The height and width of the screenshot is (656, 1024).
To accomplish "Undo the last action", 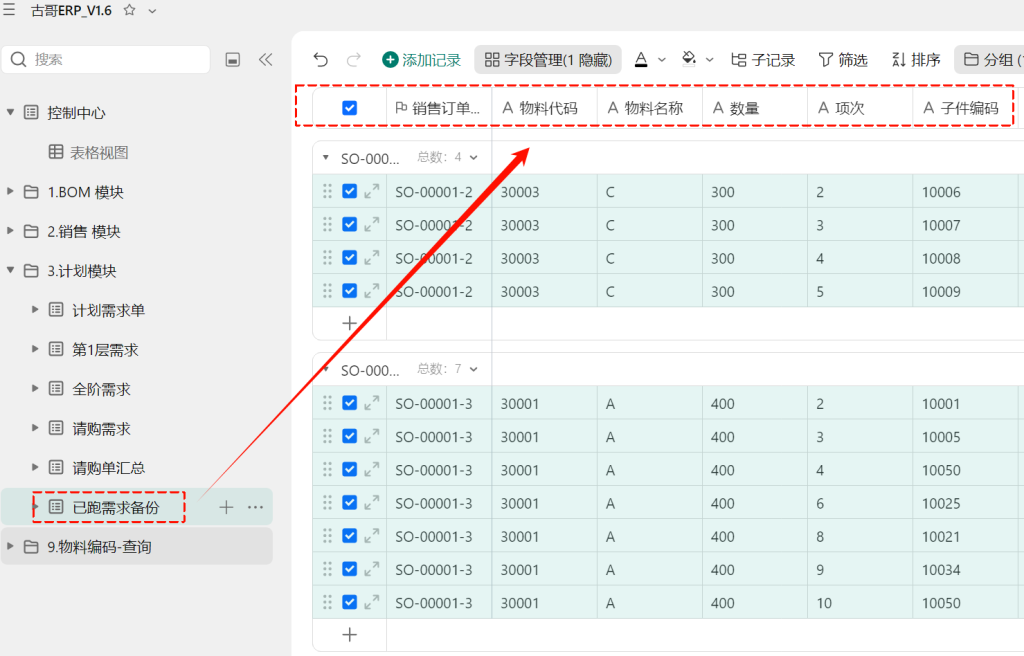I will (x=321, y=60).
